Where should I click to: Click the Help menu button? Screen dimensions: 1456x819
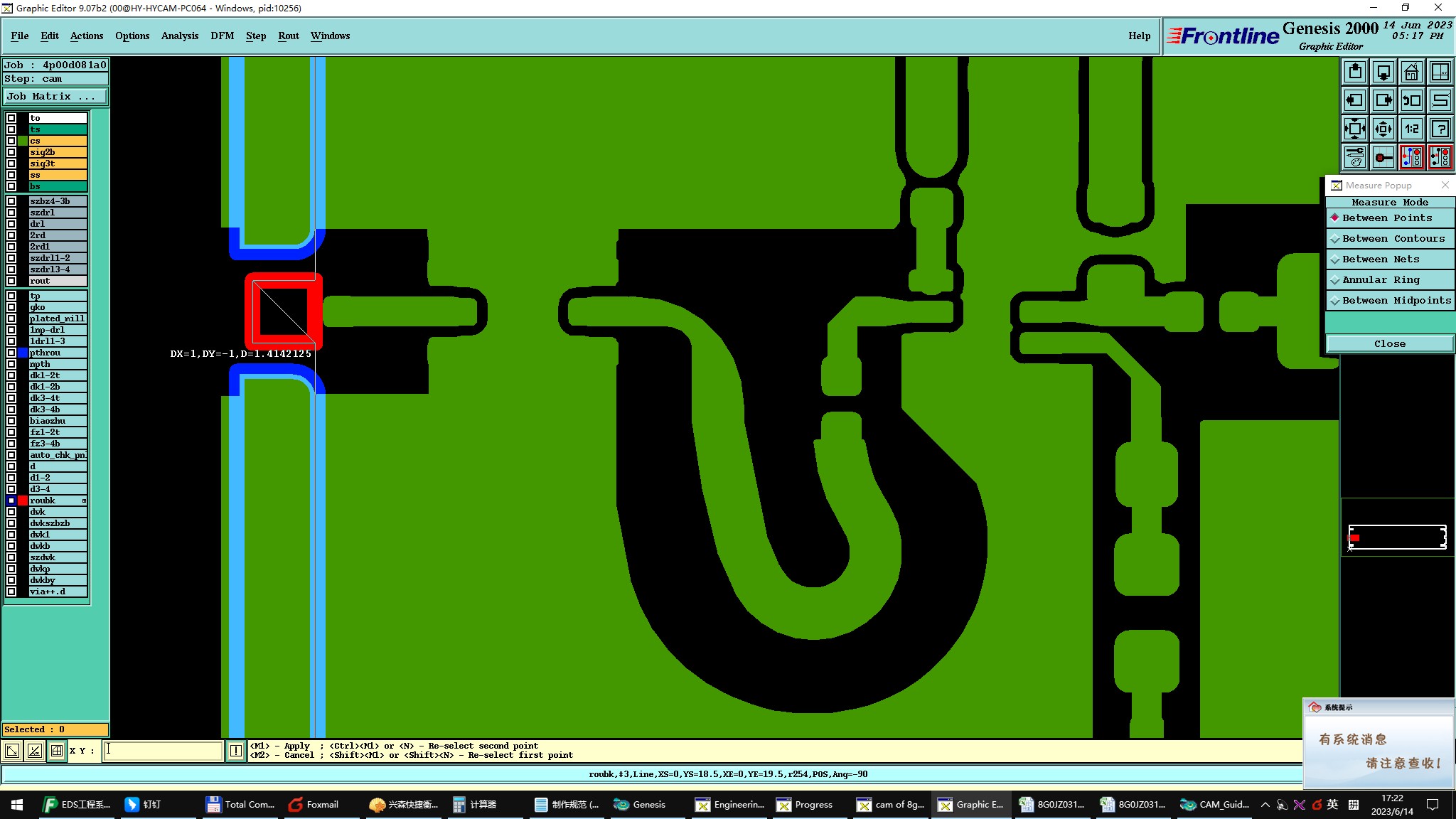click(1139, 36)
